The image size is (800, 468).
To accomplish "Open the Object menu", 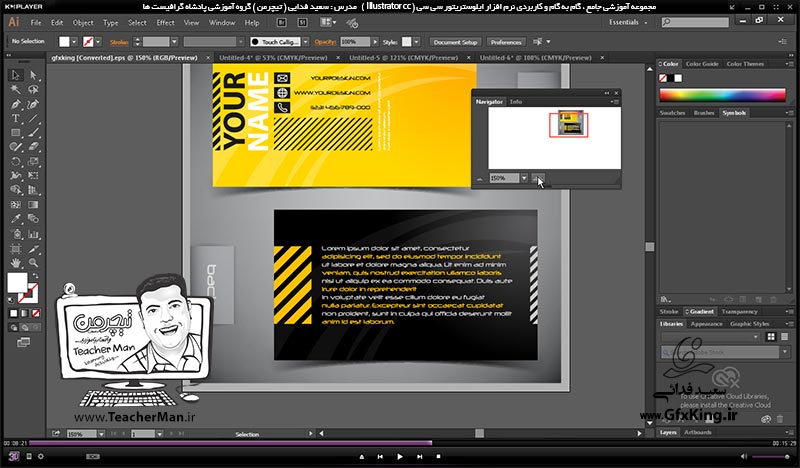I will 83,22.
